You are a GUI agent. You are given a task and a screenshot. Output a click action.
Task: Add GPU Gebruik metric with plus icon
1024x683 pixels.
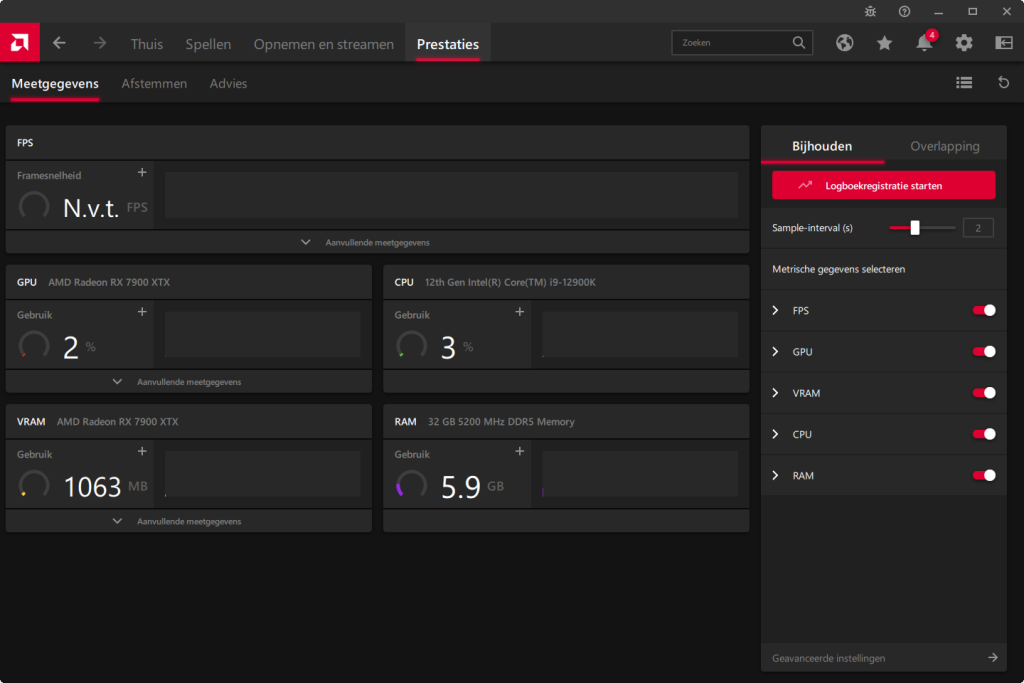[x=142, y=312]
